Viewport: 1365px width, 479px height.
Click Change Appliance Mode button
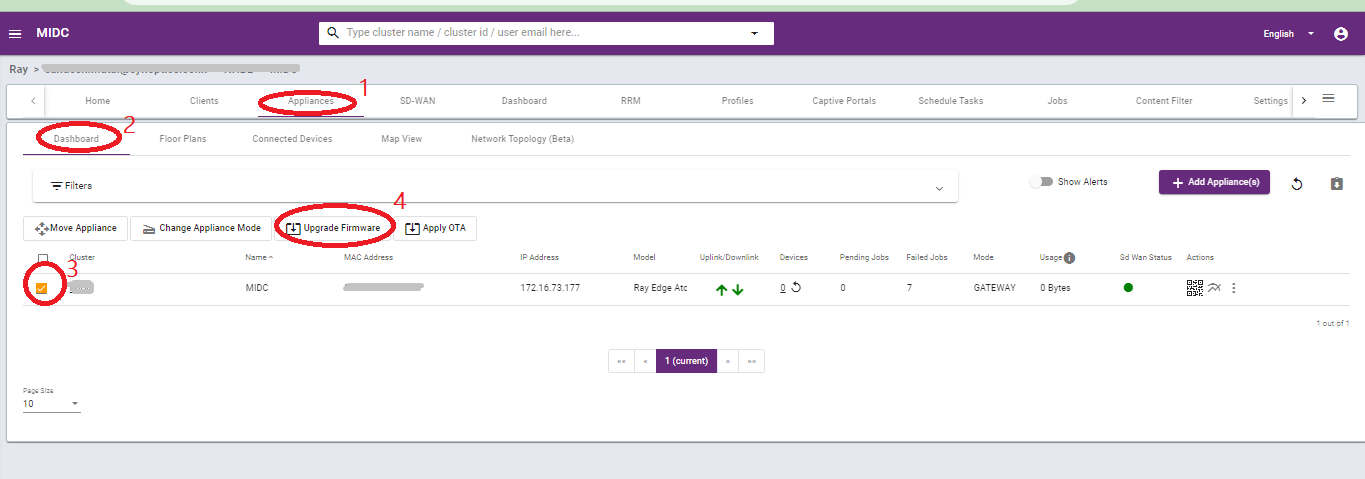click(200, 228)
